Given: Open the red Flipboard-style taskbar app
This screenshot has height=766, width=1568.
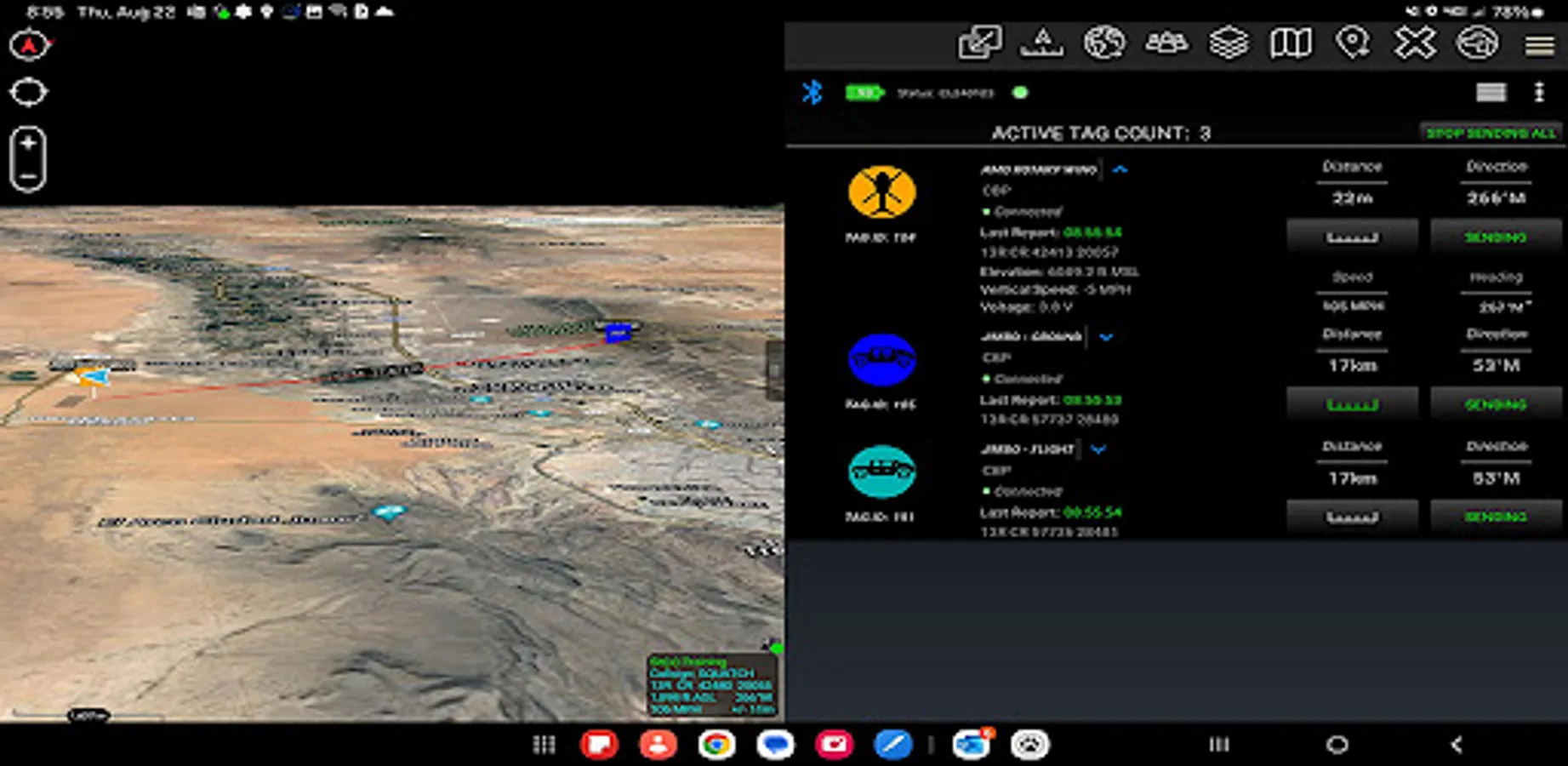Looking at the screenshot, I should [x=599, y=745].
